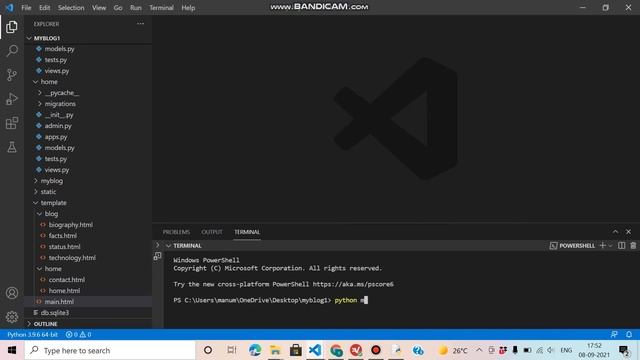The image size is (640, 360).
Task: Open the Testing flask view
Action: click(12, 147)
